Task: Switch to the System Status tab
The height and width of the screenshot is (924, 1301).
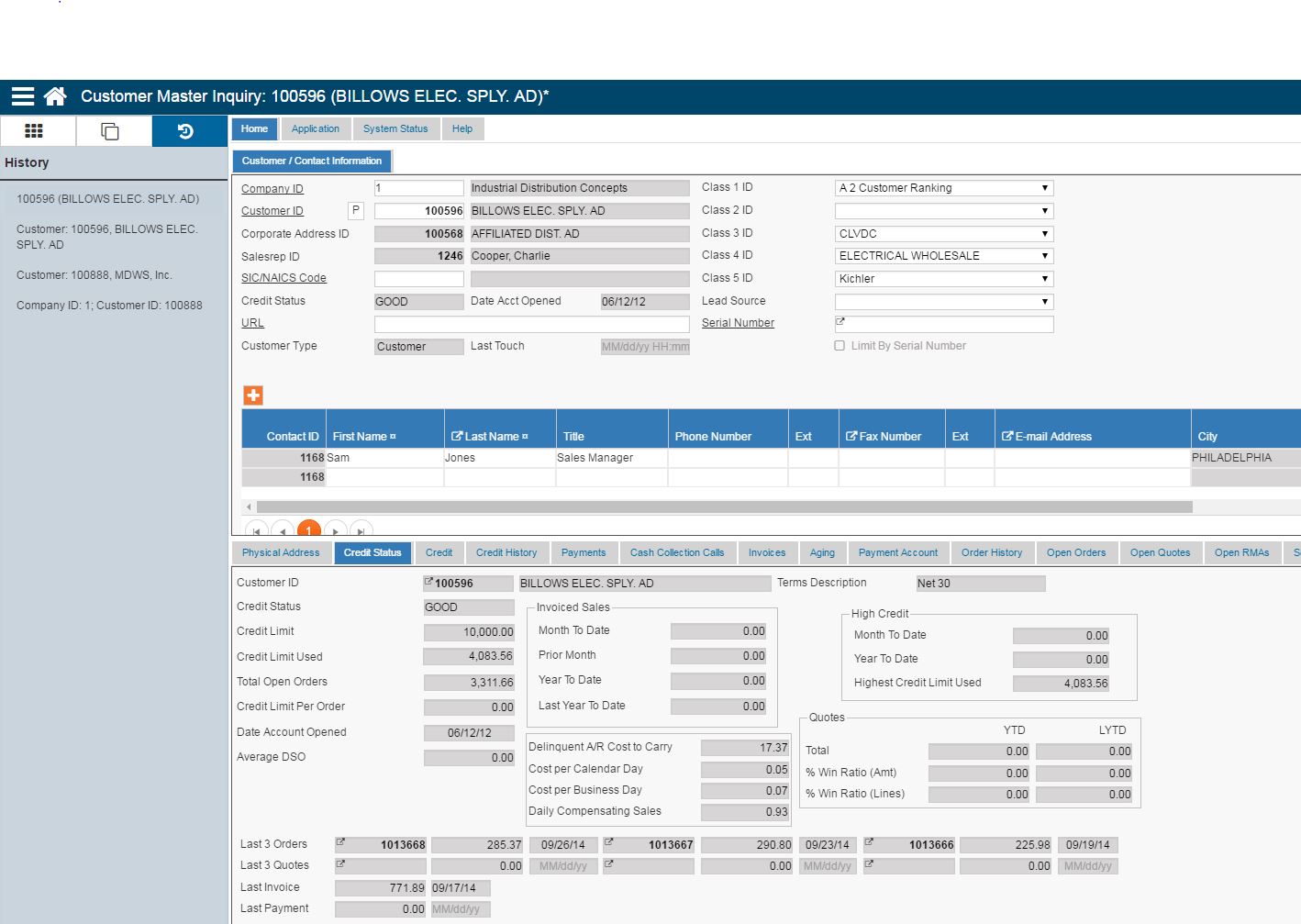Action: (395, 129)
